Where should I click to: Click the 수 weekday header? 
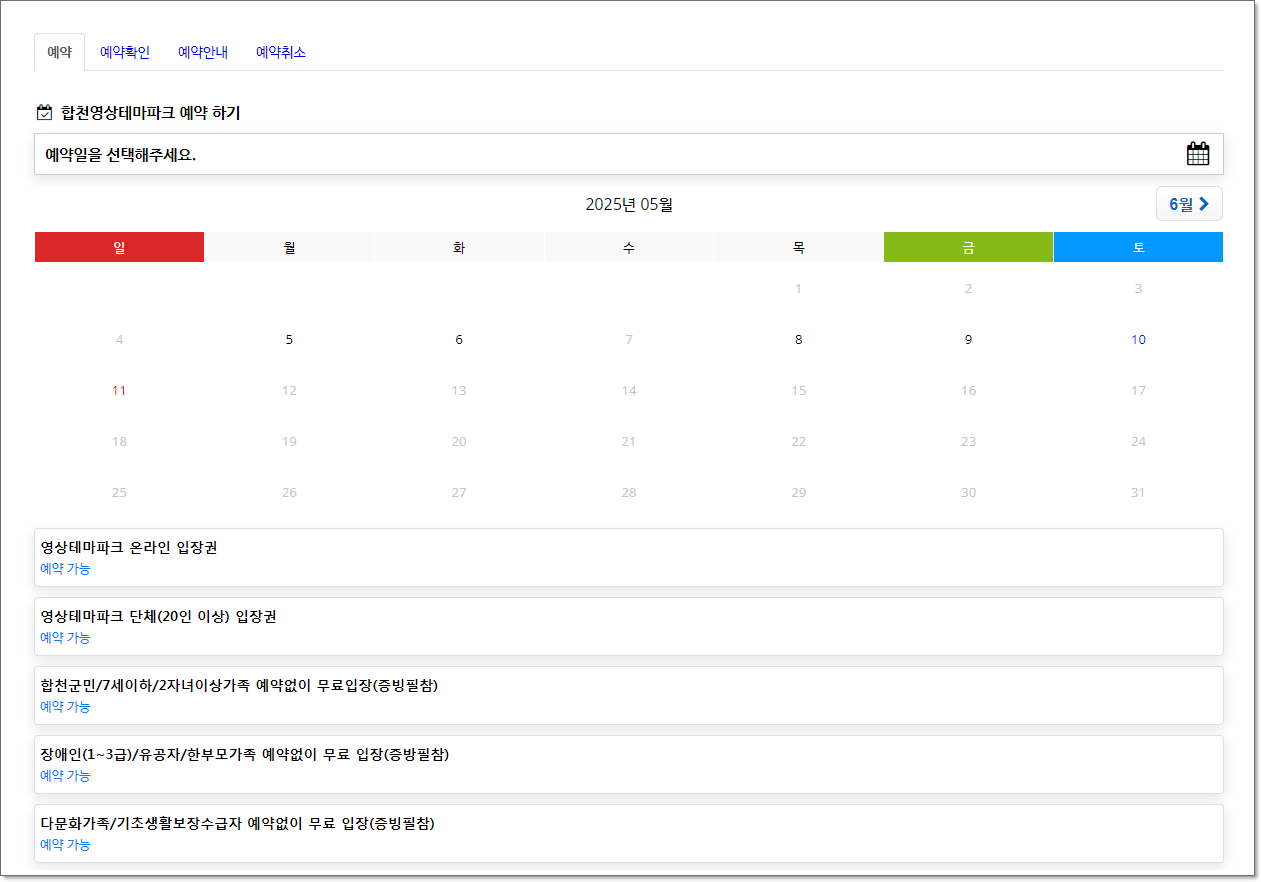(x=629, y=247)
